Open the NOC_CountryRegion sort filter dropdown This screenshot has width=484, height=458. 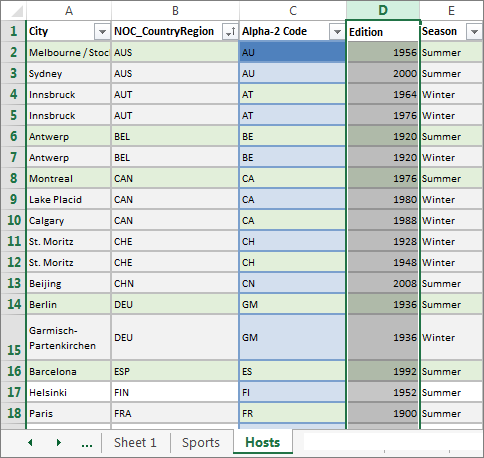(x=230, y=32)
